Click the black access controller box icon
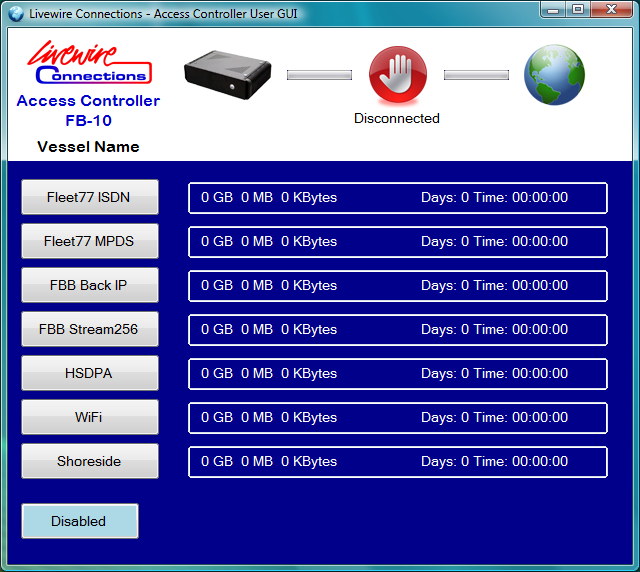The width and height of the screenshot is (640, 572). [228, 74]
